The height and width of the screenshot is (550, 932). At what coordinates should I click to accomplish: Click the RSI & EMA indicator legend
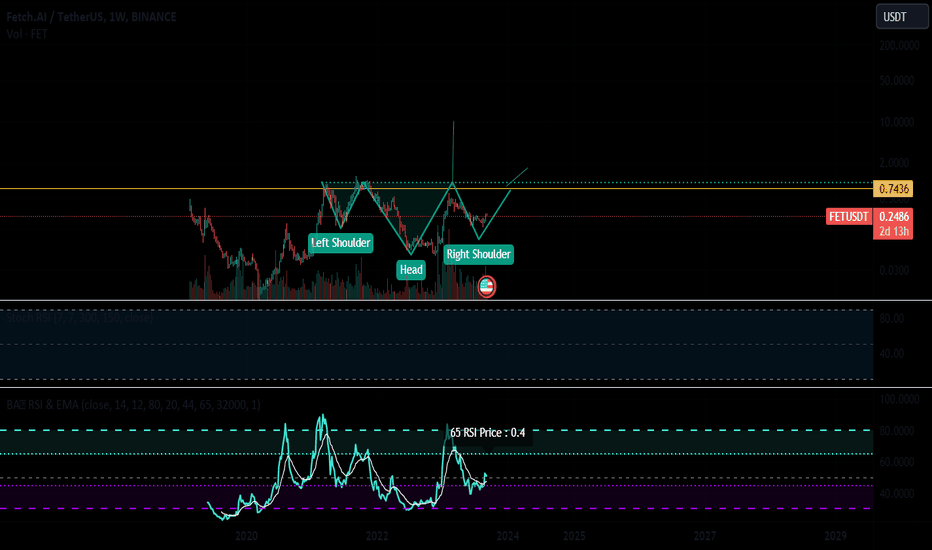coord(133,405)
